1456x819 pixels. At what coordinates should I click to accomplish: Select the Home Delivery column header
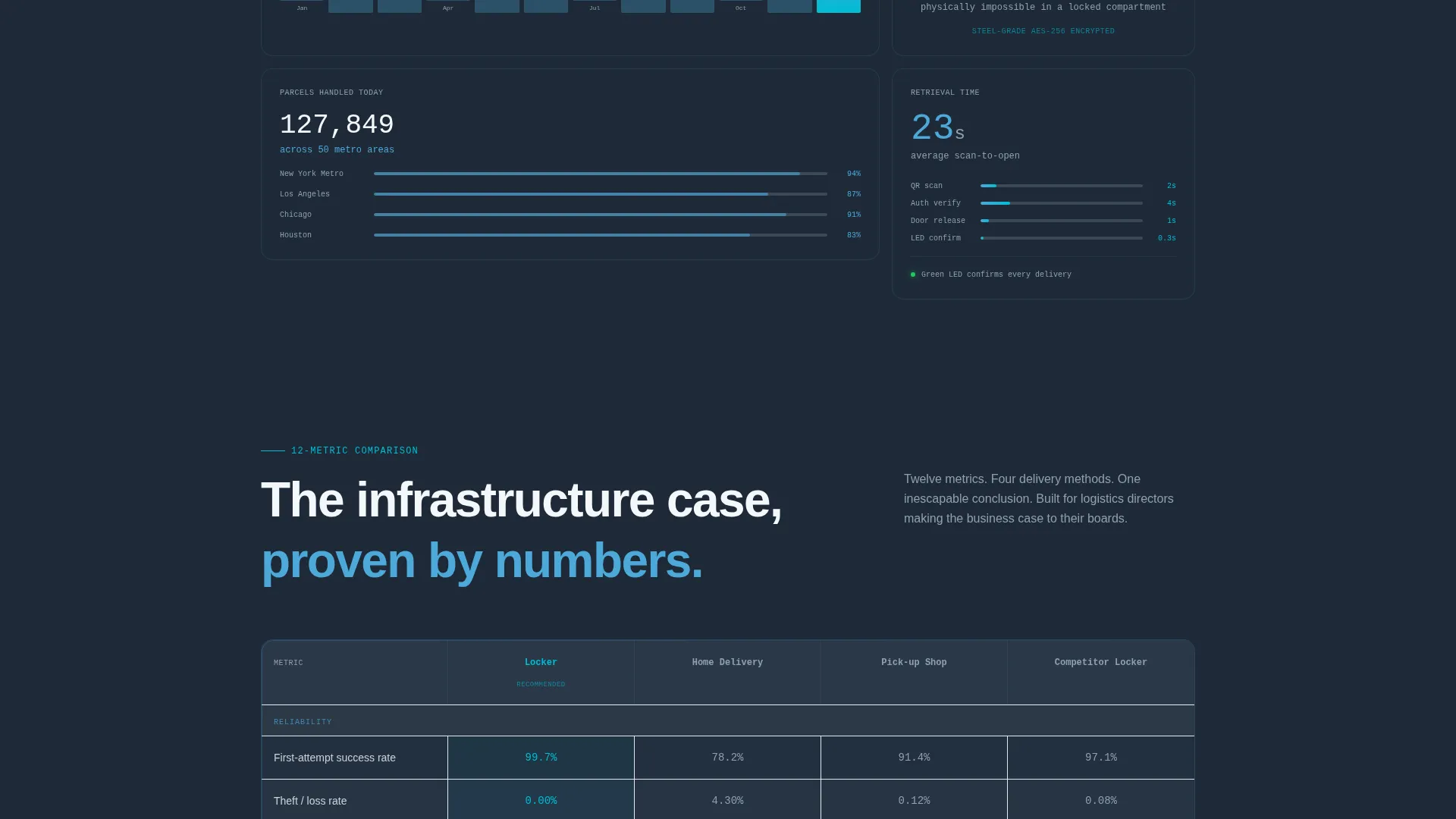pyautogui.click(x=727, y=673)
